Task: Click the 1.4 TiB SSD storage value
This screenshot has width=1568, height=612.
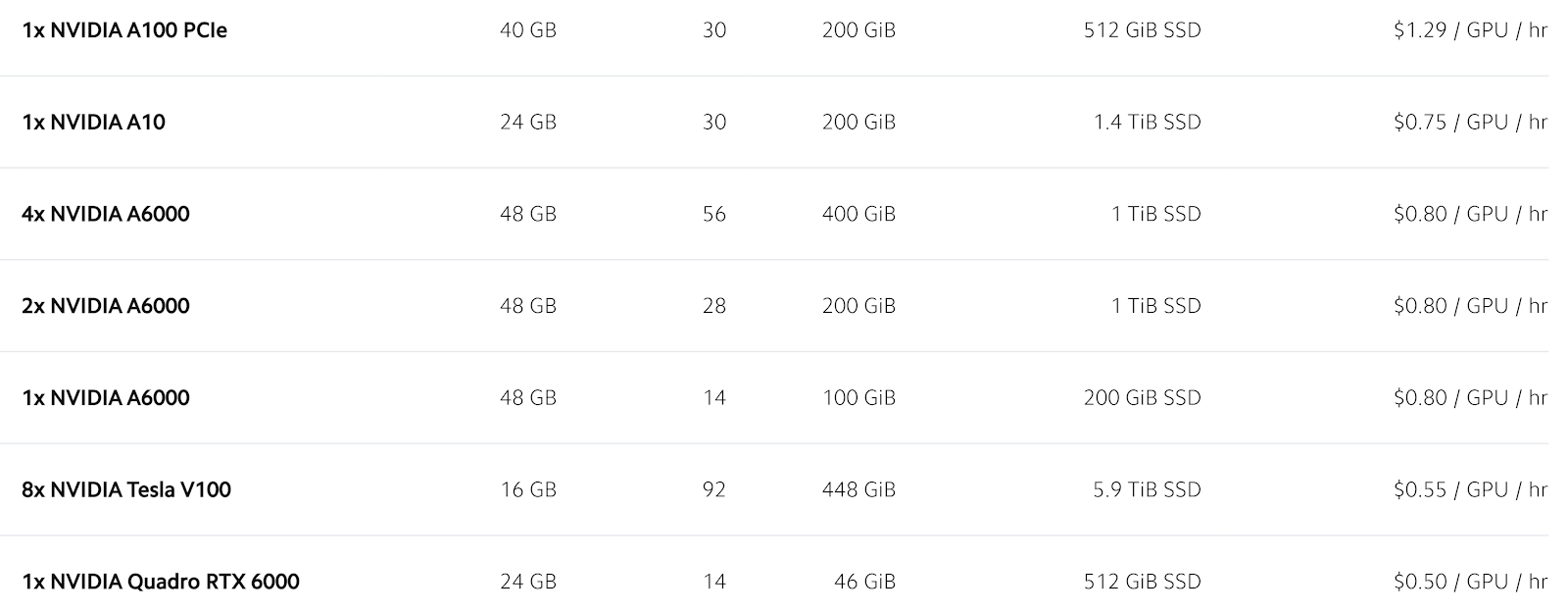Action: [x=1147, y=123]
